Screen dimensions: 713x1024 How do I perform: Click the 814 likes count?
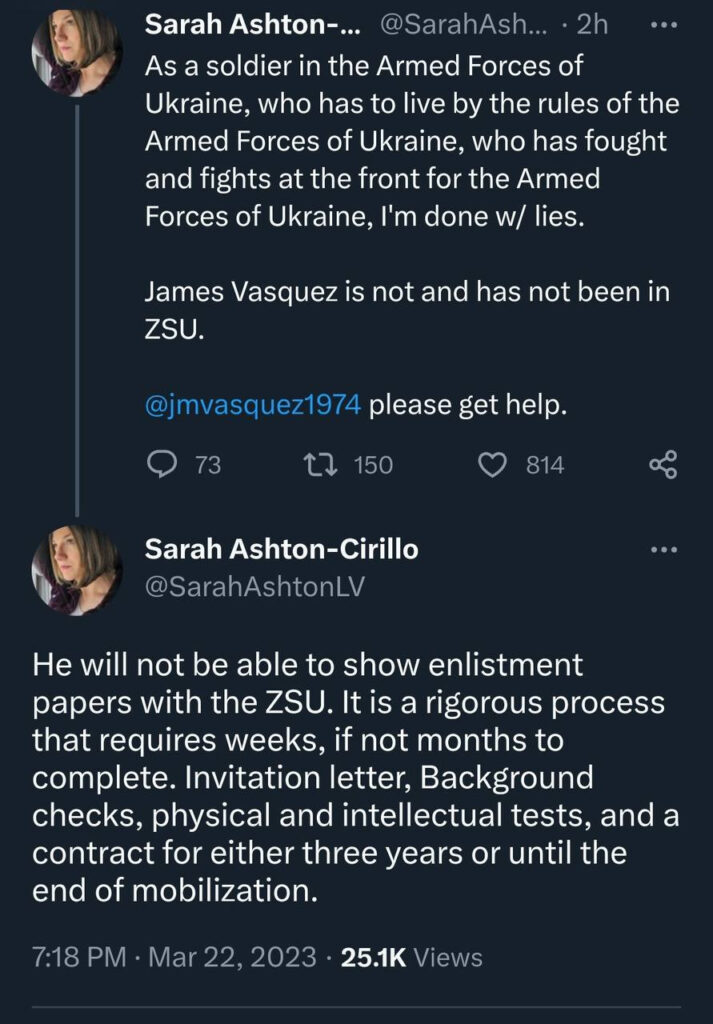pos(545,465)
